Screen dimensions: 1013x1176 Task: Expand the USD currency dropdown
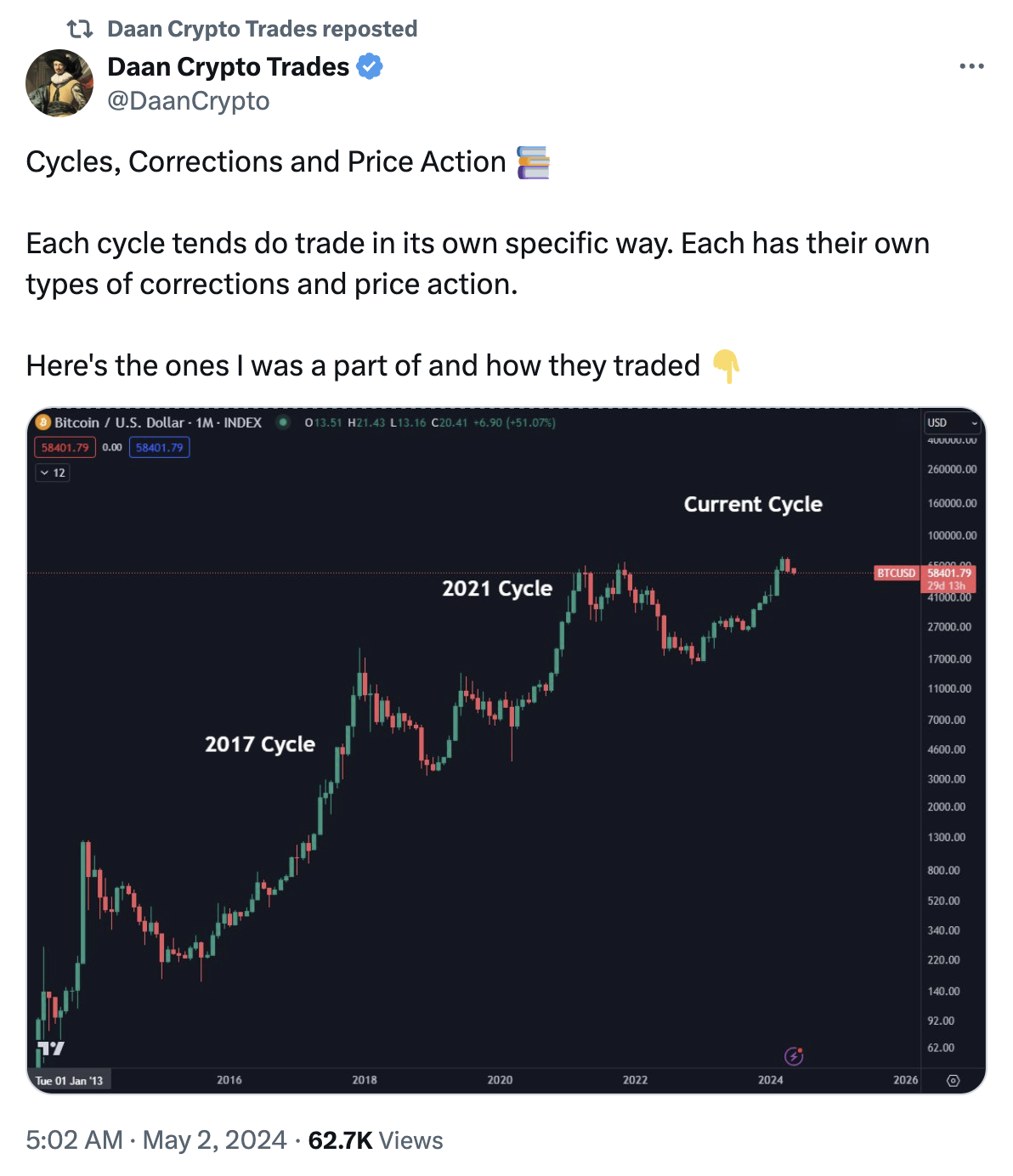952,422
